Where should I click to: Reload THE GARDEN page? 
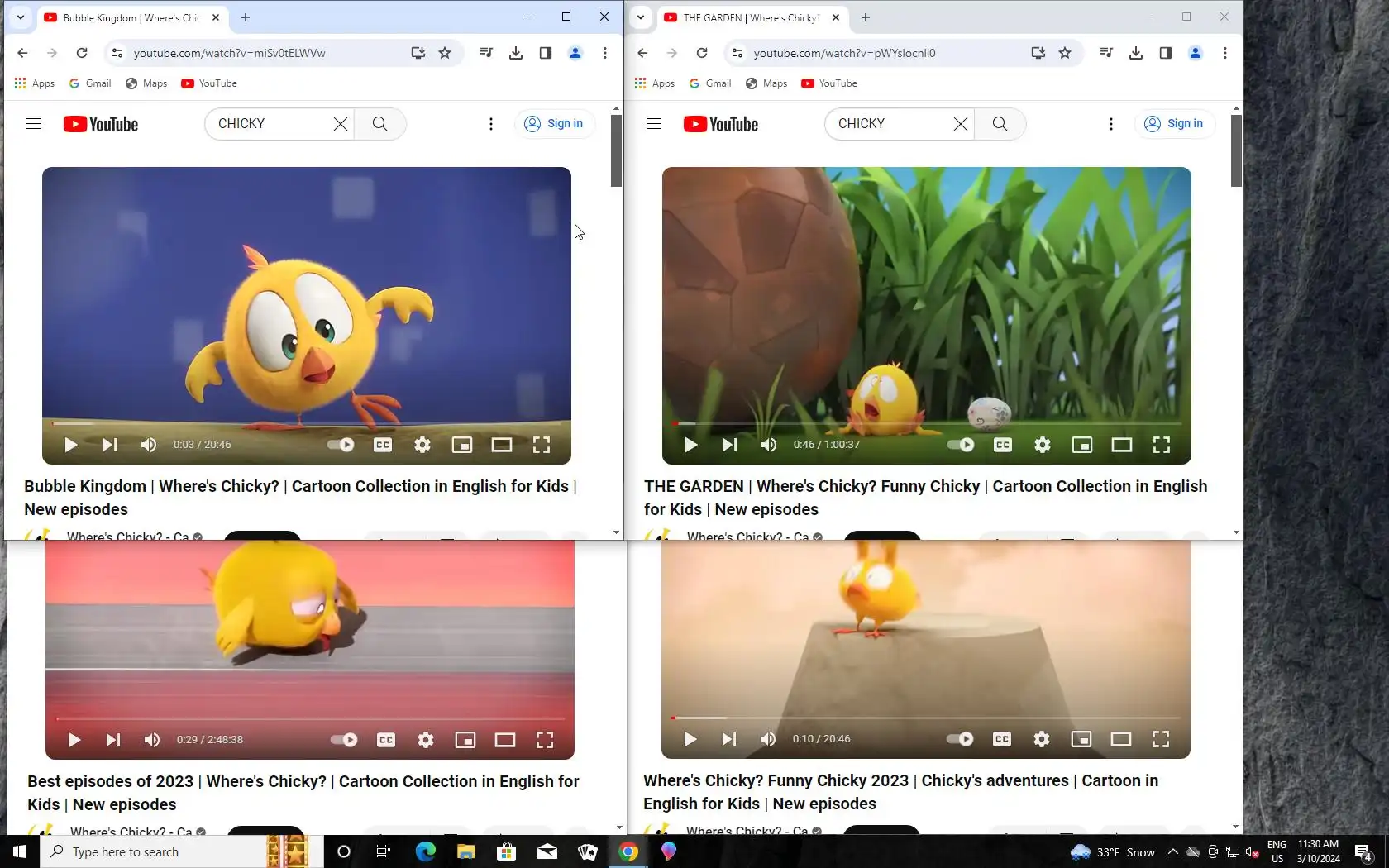pyautogui.click(x=702, y=53)
